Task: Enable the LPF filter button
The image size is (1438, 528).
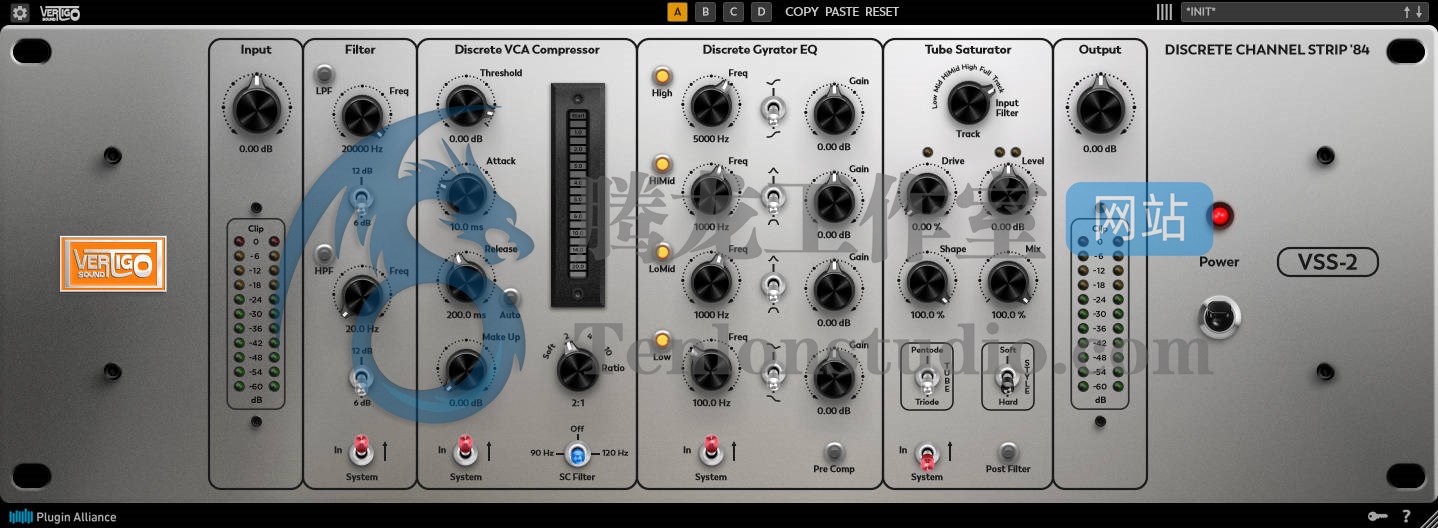Action: coord(325,74)
